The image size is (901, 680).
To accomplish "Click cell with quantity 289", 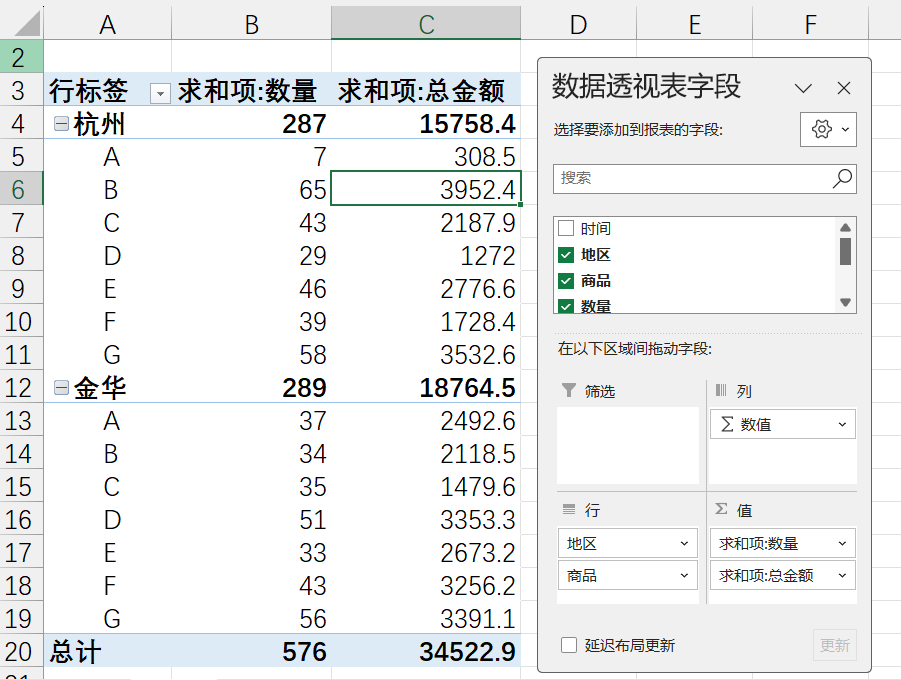I will [252, 388].
